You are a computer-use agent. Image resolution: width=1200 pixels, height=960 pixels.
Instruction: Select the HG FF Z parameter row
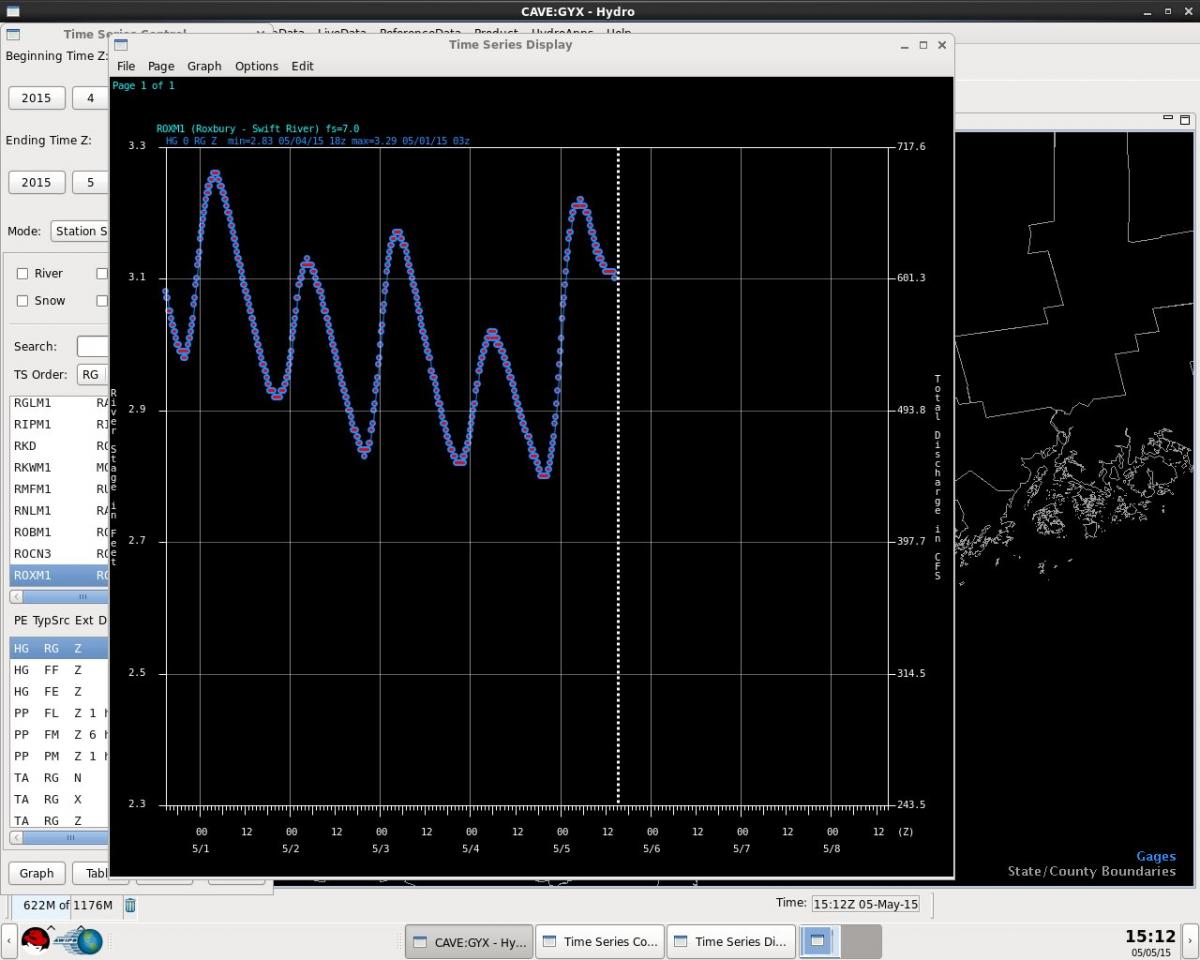coord(59,670)
